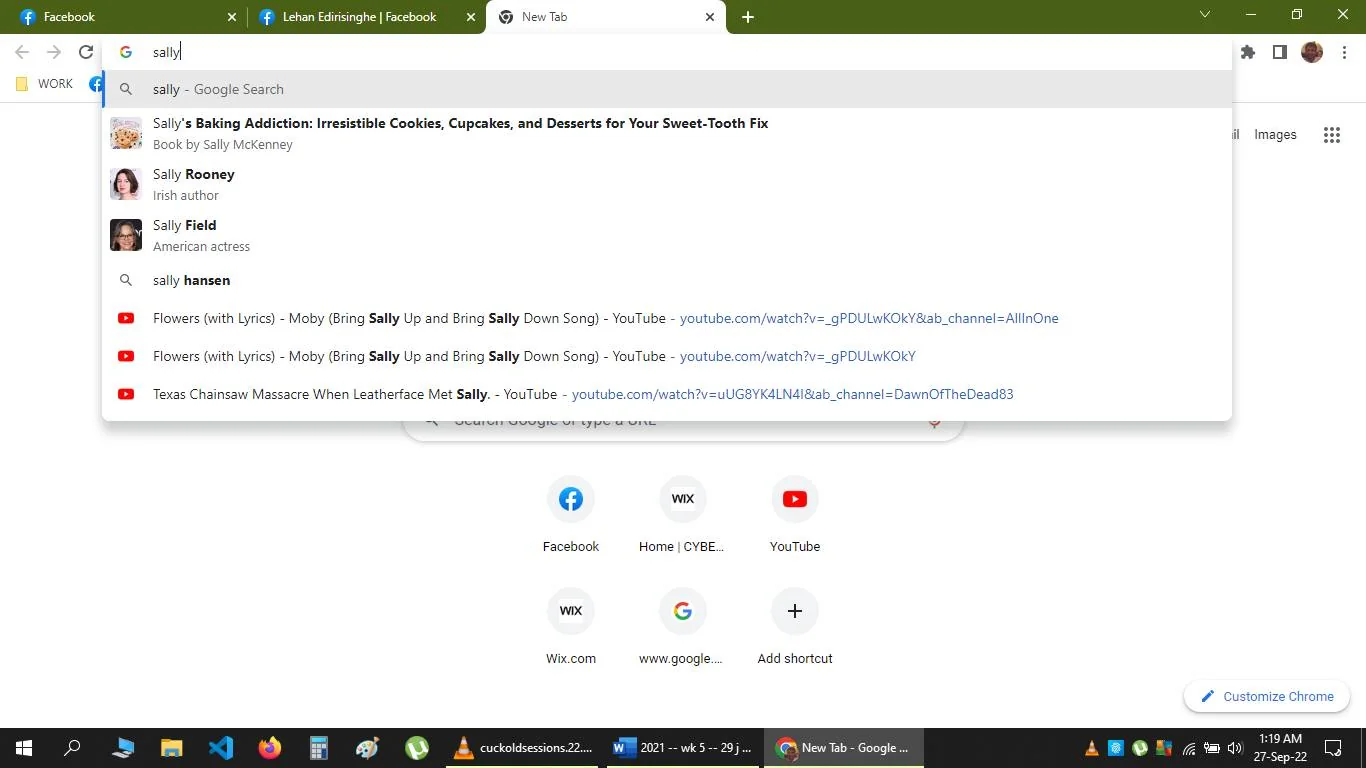Image resolution: width=1366 pixels, height=768 pixels.
Task: Switch to the first Facebook tab
Action: click(x=124, y=17)
